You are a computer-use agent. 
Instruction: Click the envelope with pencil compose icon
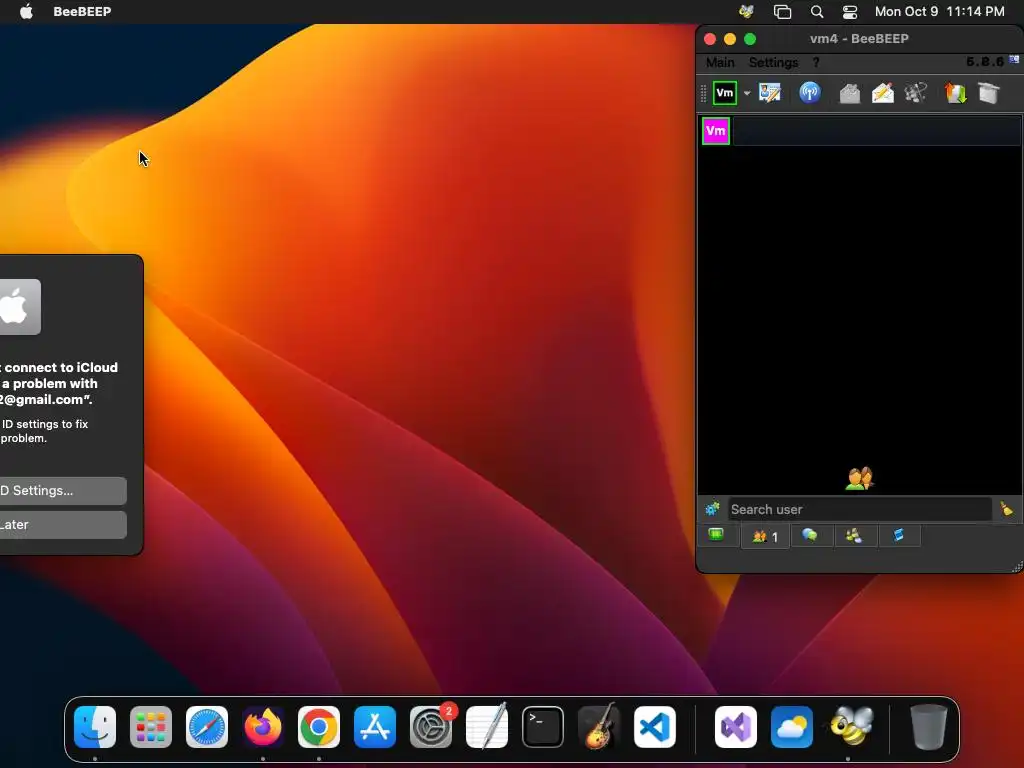882,93
